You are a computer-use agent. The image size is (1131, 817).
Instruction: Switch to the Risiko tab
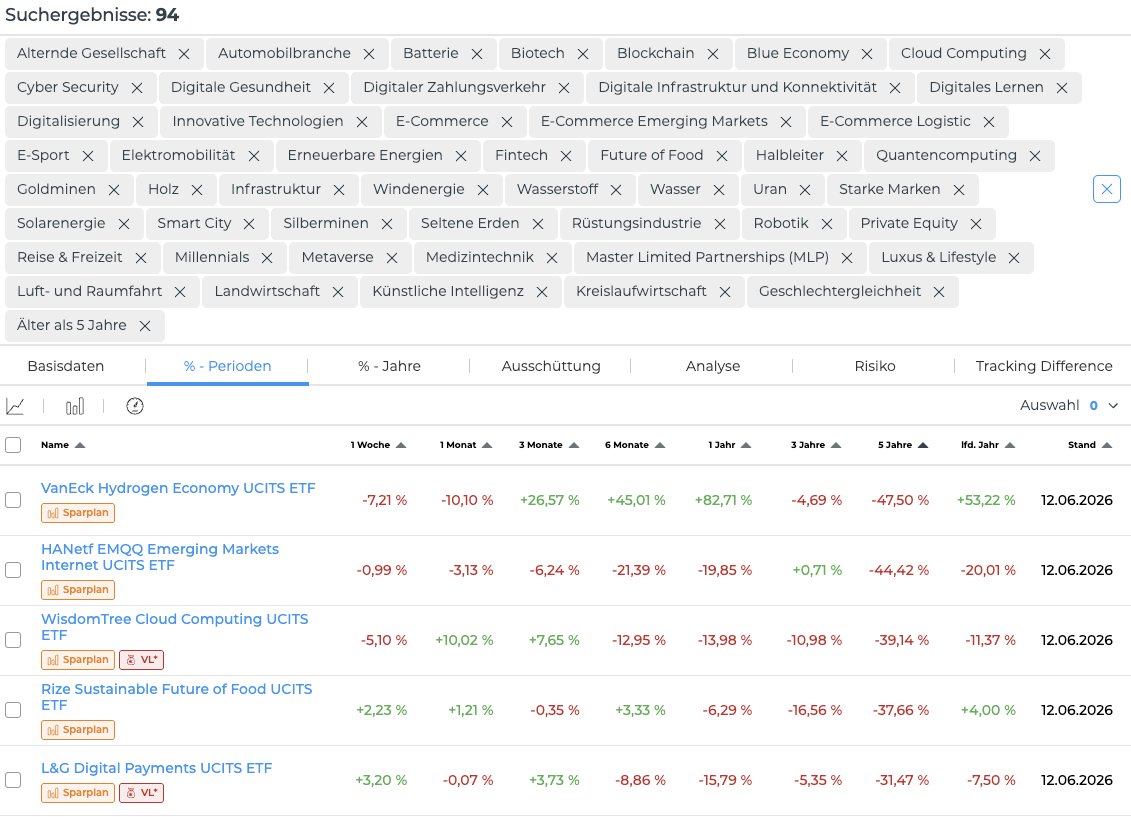(875, 366)
